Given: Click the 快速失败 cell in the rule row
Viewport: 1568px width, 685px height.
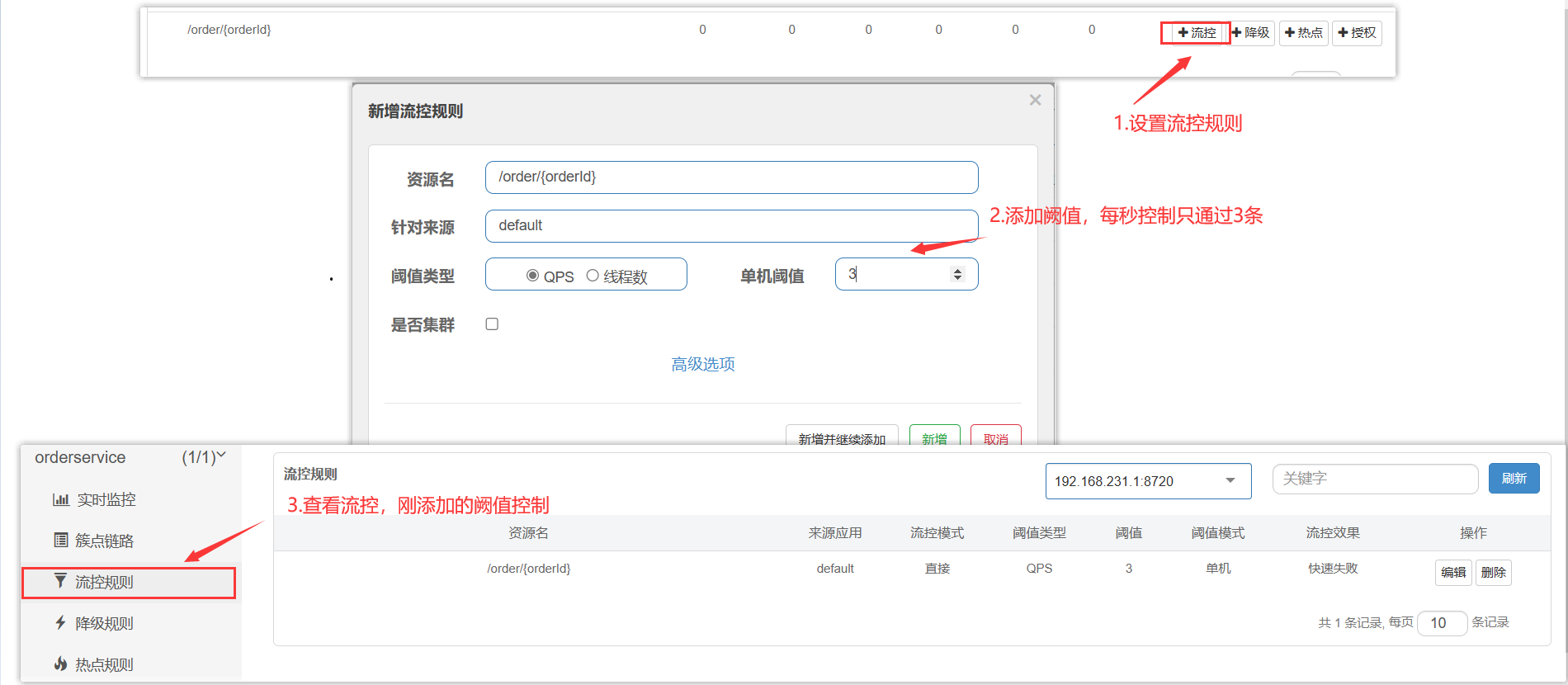Looking at the screenshot, I should 1333,569.
